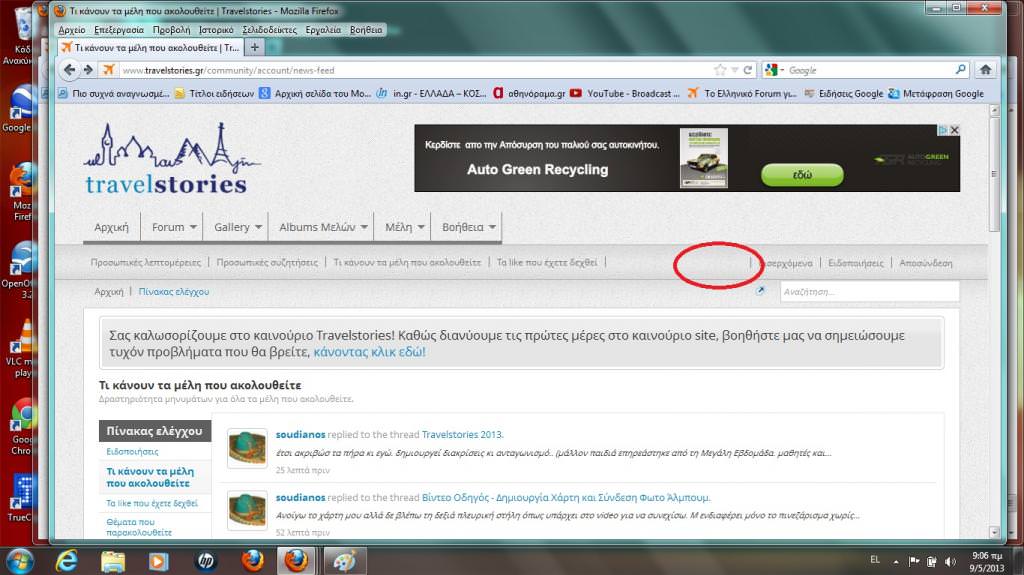1024x575 pixels.
Task: Click the travelstories logo
Action: [x=171, y=159]
